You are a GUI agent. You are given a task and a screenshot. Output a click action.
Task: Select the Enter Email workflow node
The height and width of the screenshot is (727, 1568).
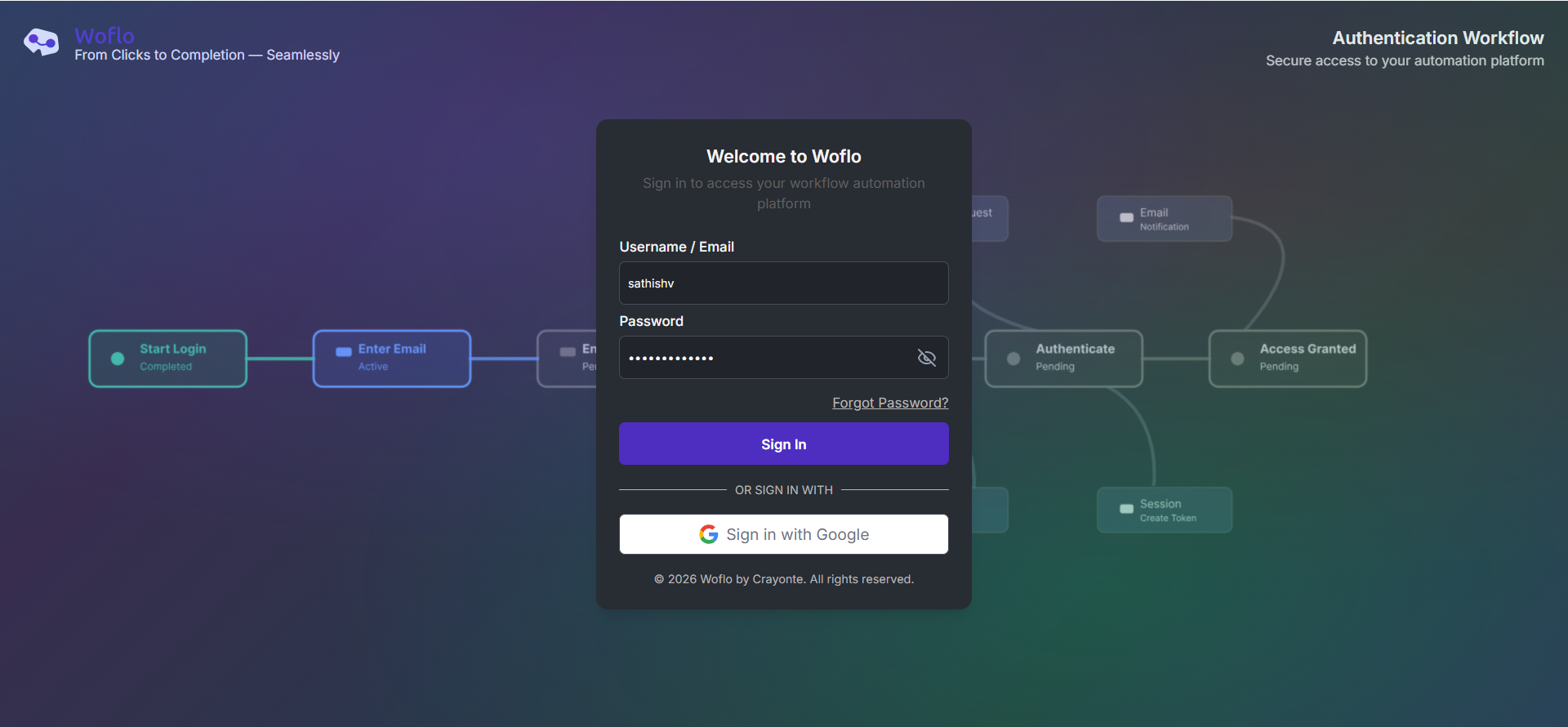[x=392, y=359]
